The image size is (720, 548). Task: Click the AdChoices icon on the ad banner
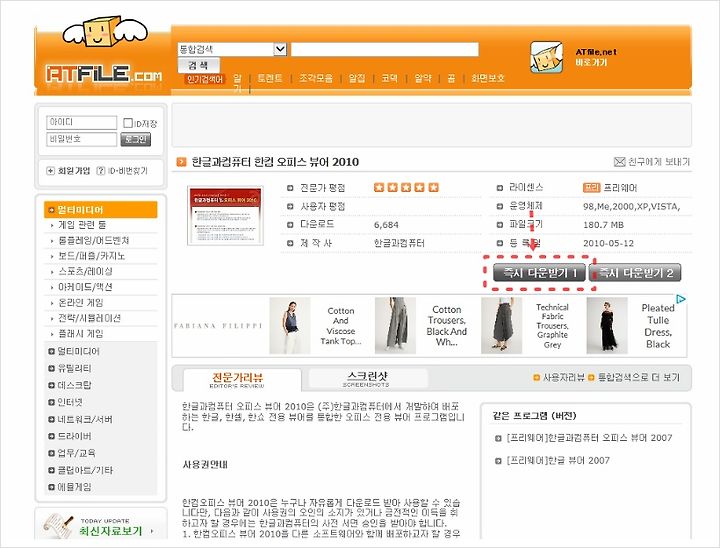point(681,299)
